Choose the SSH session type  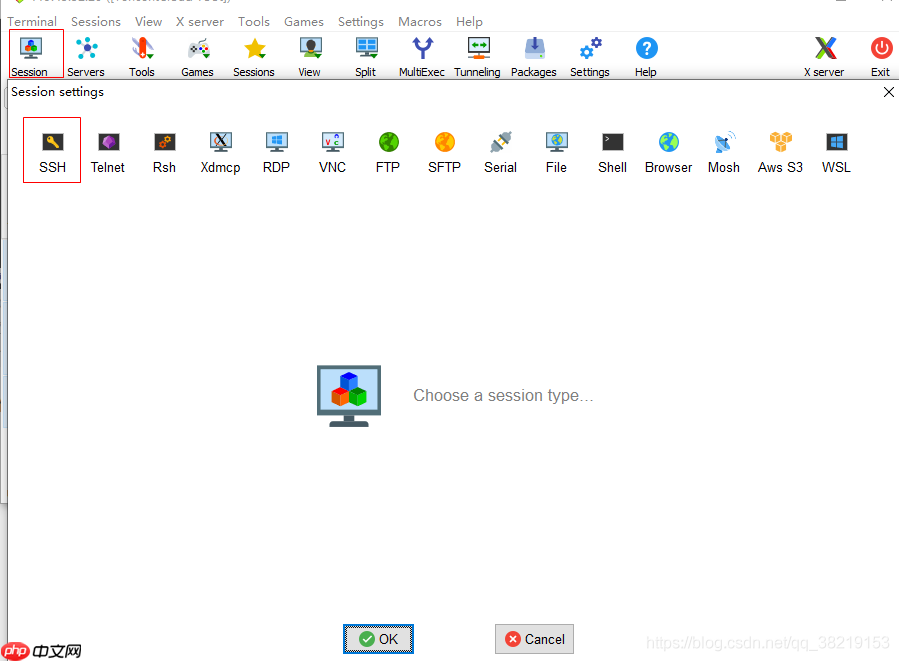[52, 151]
